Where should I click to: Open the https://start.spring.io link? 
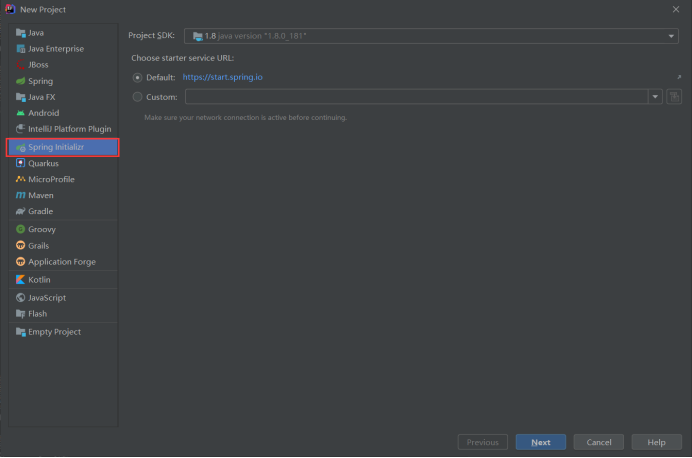pyautogui.click(x=222, y=77)
